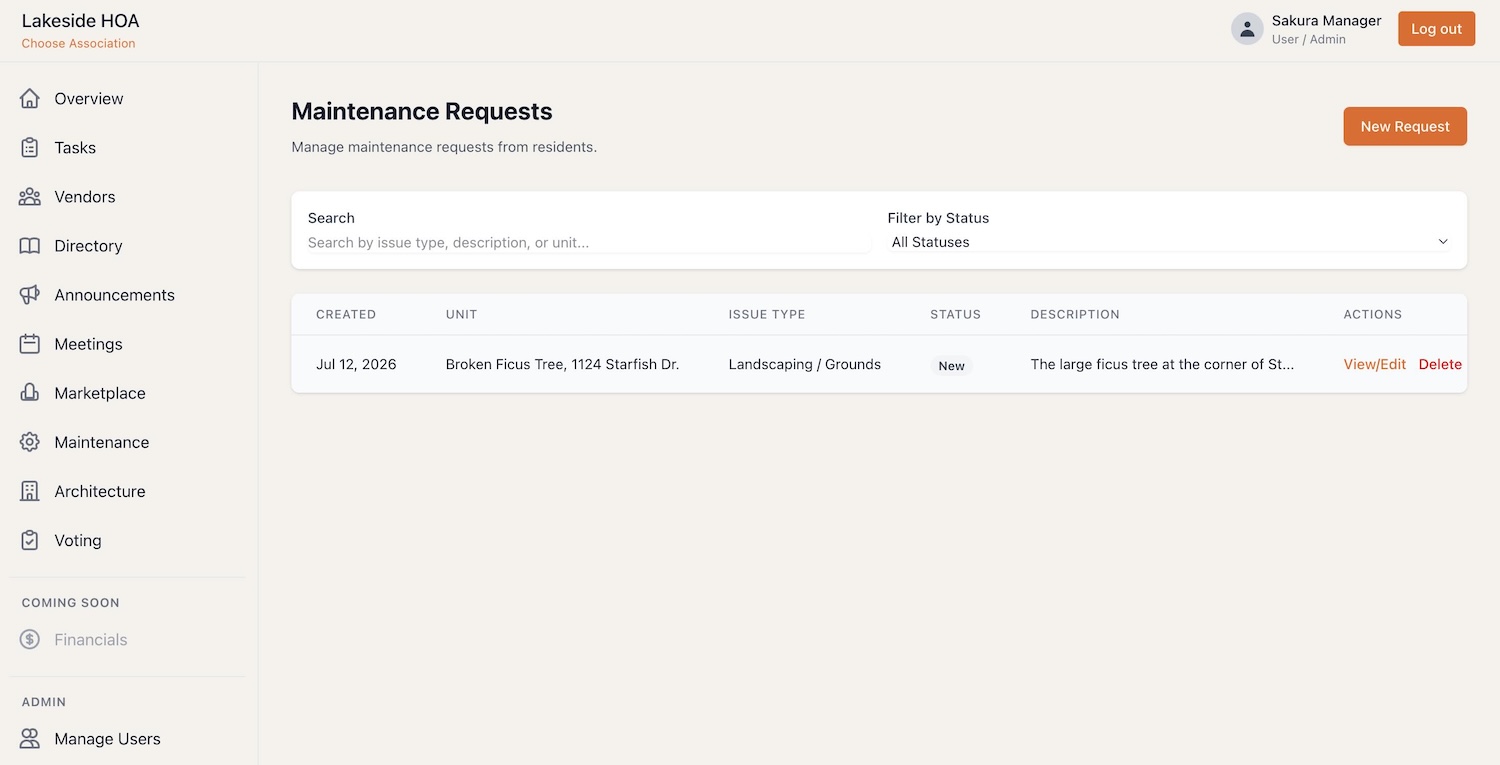Click the Vendors people icon

(30, 196)
